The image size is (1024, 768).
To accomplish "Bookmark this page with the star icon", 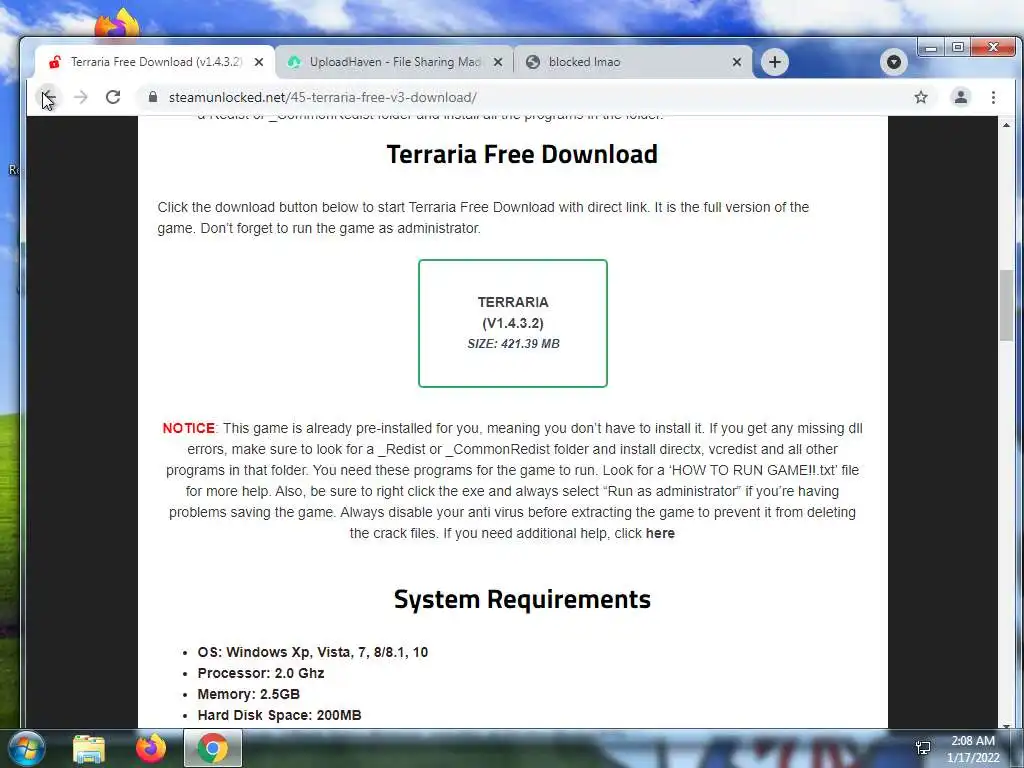I will click(x=921, y=97).
